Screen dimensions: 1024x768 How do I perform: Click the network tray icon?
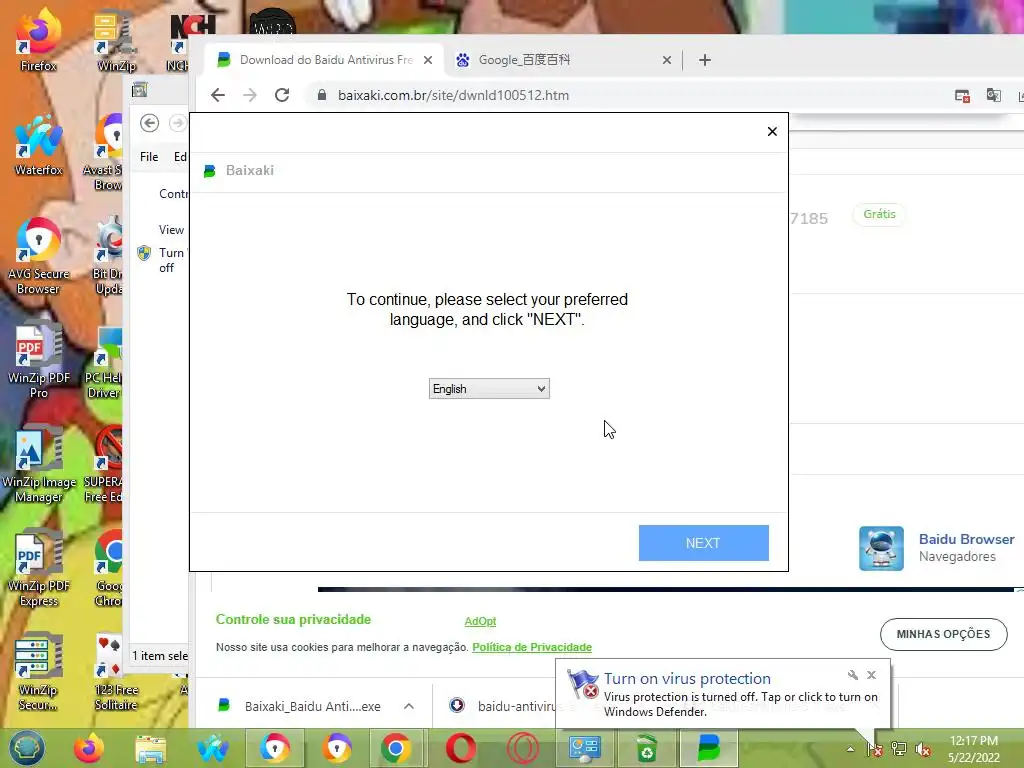(x=899, y=750)
